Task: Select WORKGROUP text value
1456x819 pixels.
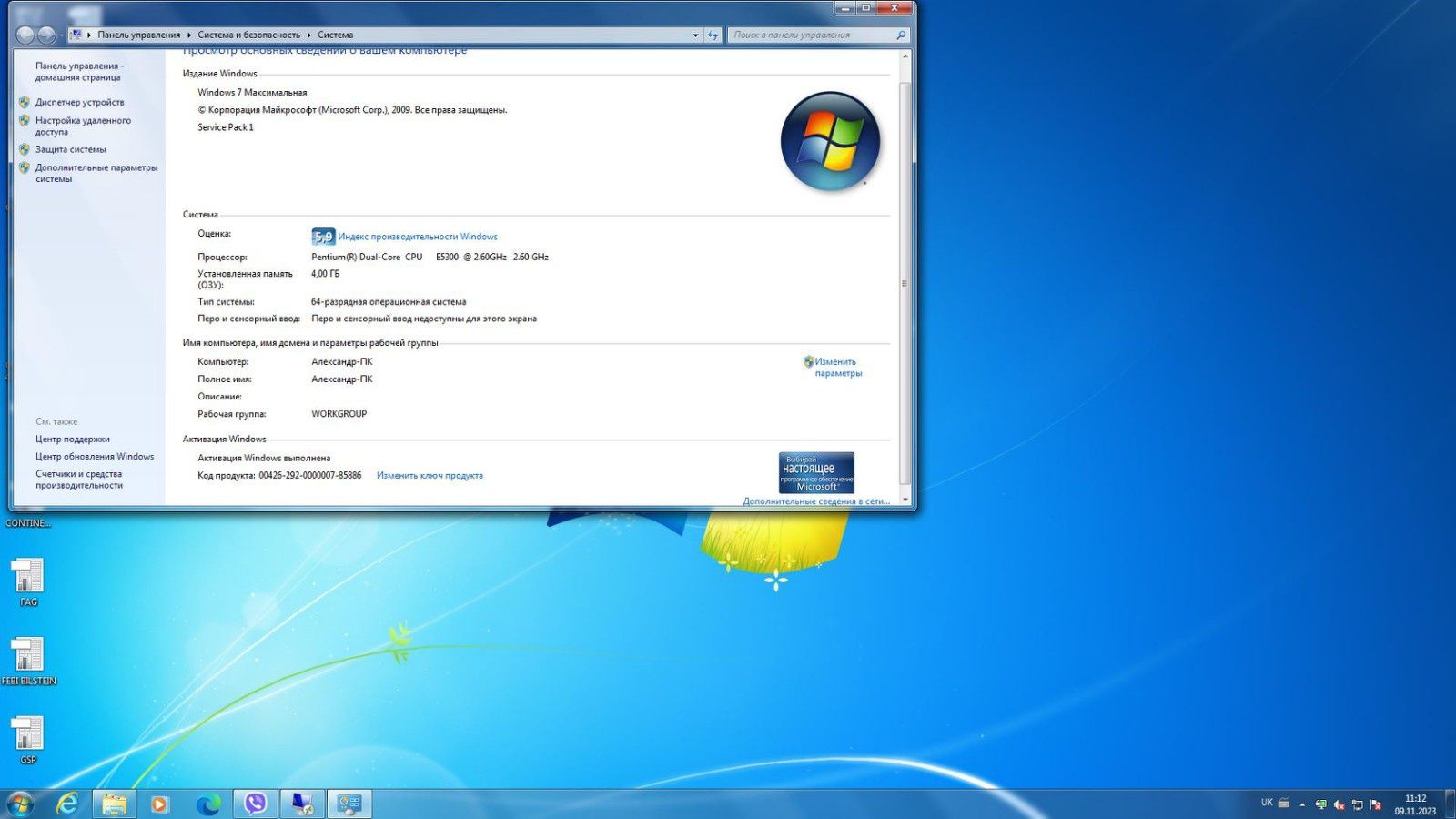Action: (x=339, y=413)
